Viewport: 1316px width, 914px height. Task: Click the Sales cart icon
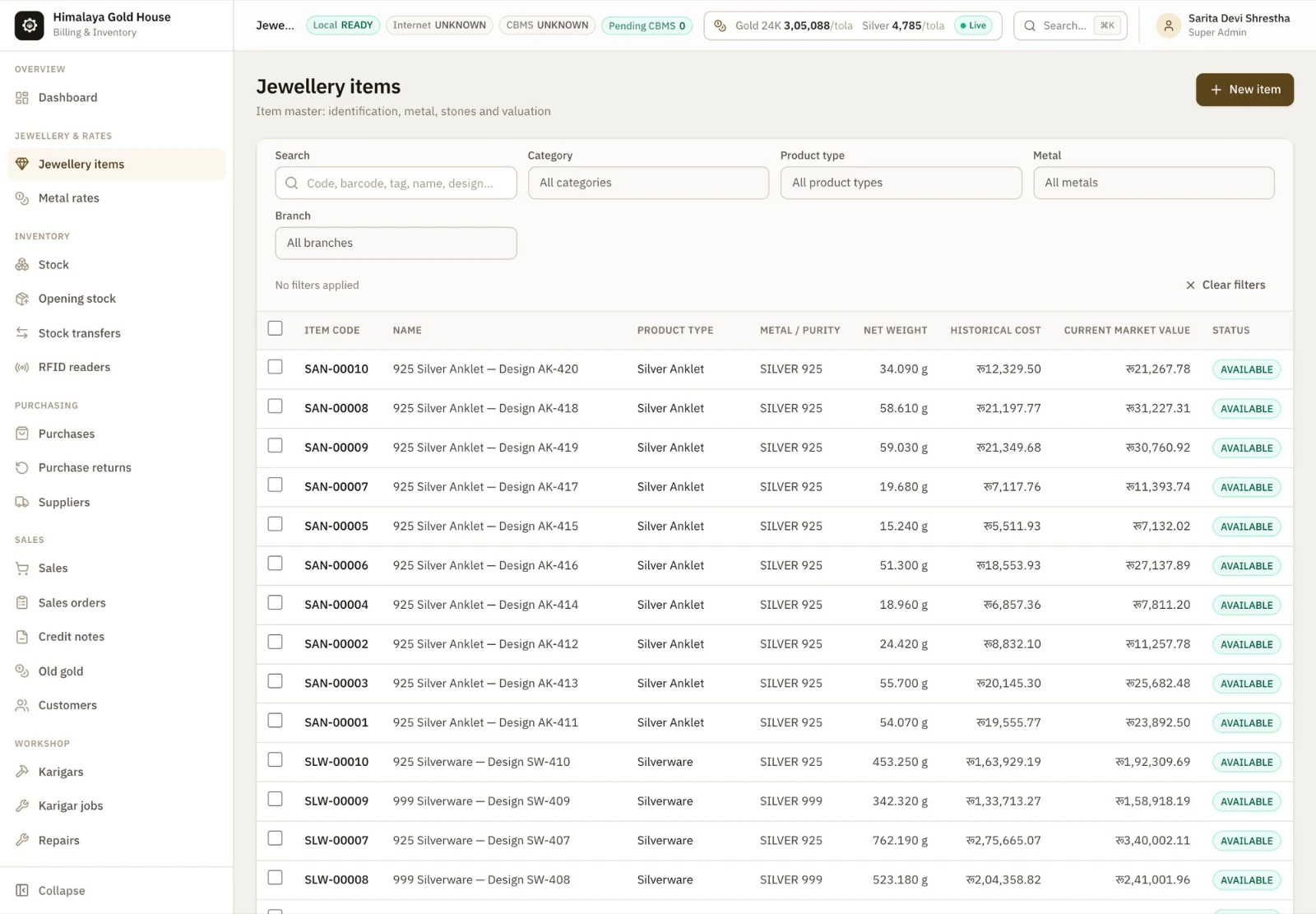(22, 568)
